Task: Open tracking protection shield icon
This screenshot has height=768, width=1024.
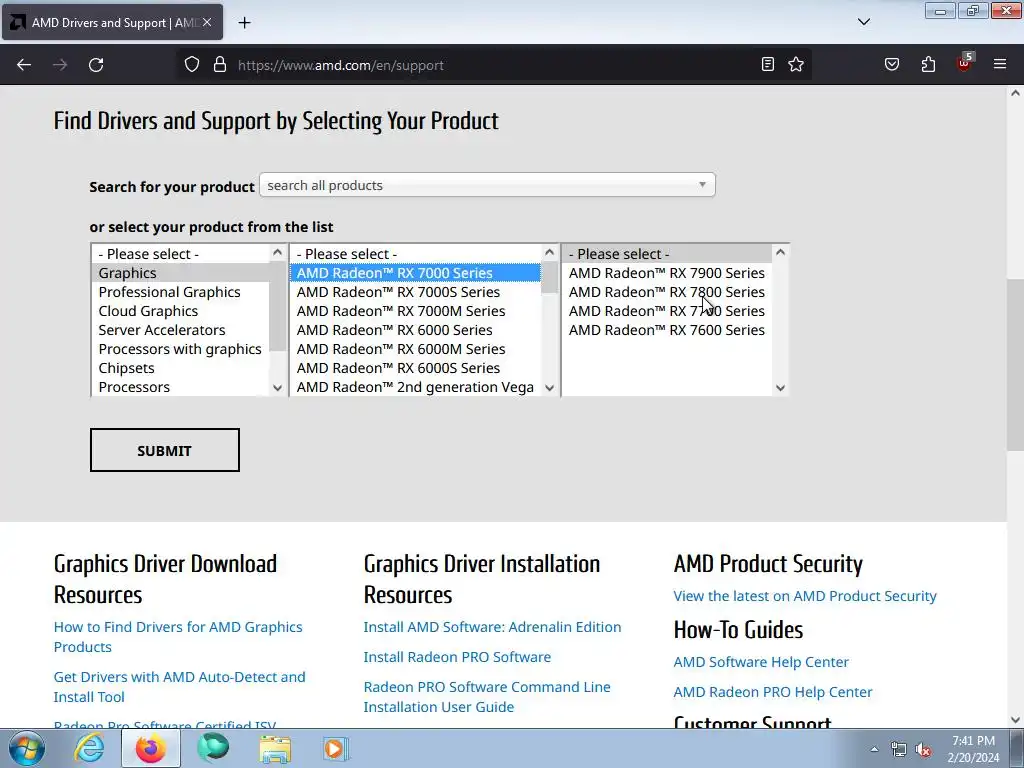Action: click(191, 65)
